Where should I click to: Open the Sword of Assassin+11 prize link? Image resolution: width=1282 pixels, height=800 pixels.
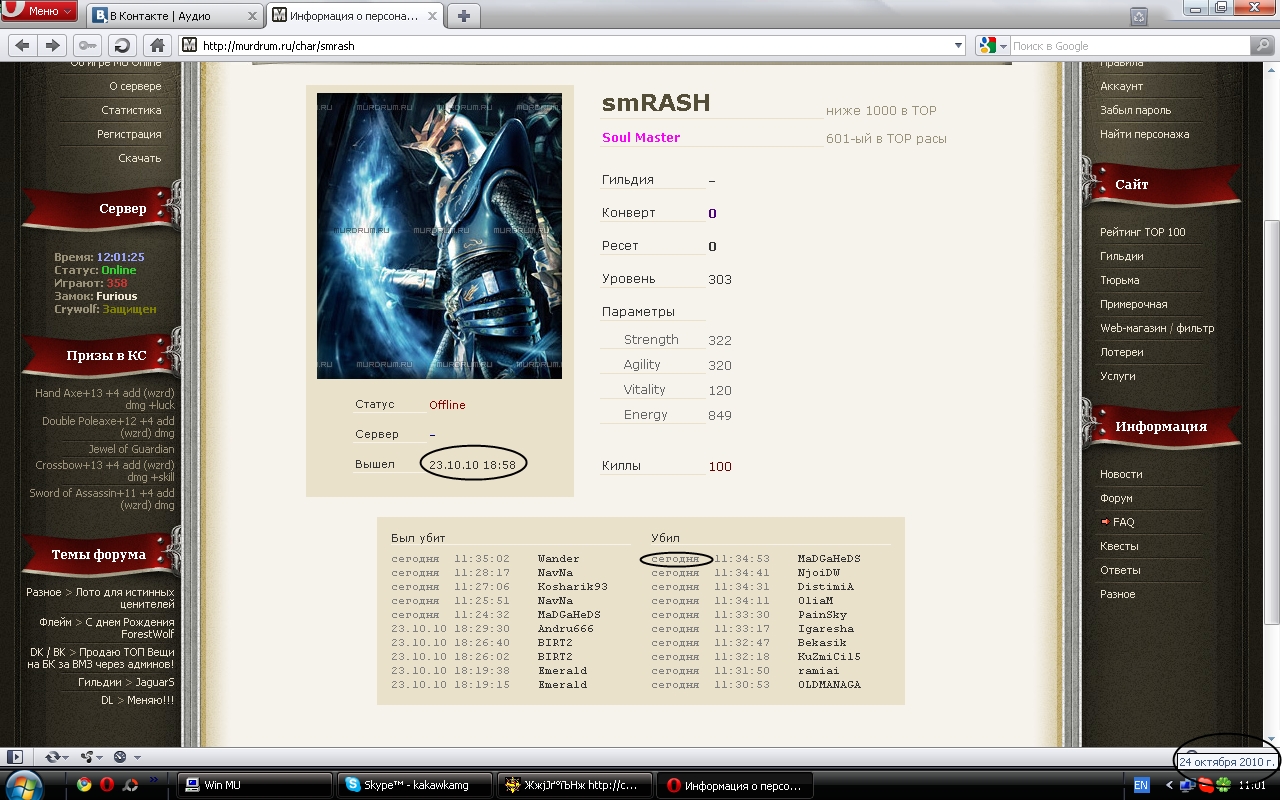[102, 499]
